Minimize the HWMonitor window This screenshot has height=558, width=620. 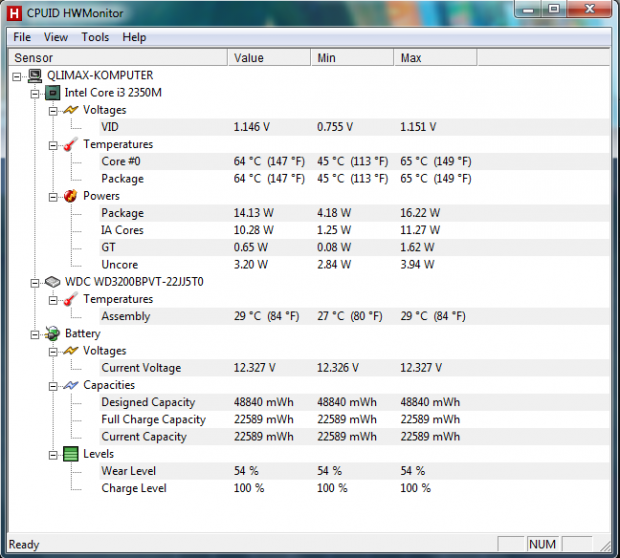click(528, 9)
